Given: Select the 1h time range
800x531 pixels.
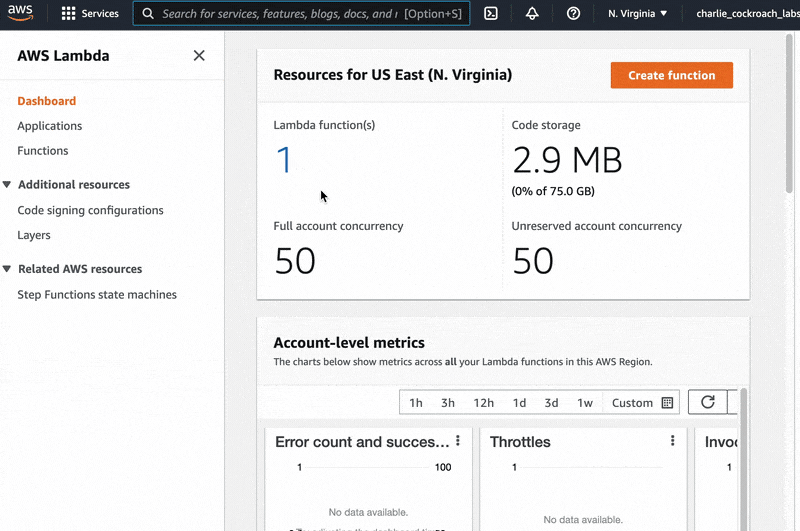Looking at the screenshot, I should coord(416,403).
